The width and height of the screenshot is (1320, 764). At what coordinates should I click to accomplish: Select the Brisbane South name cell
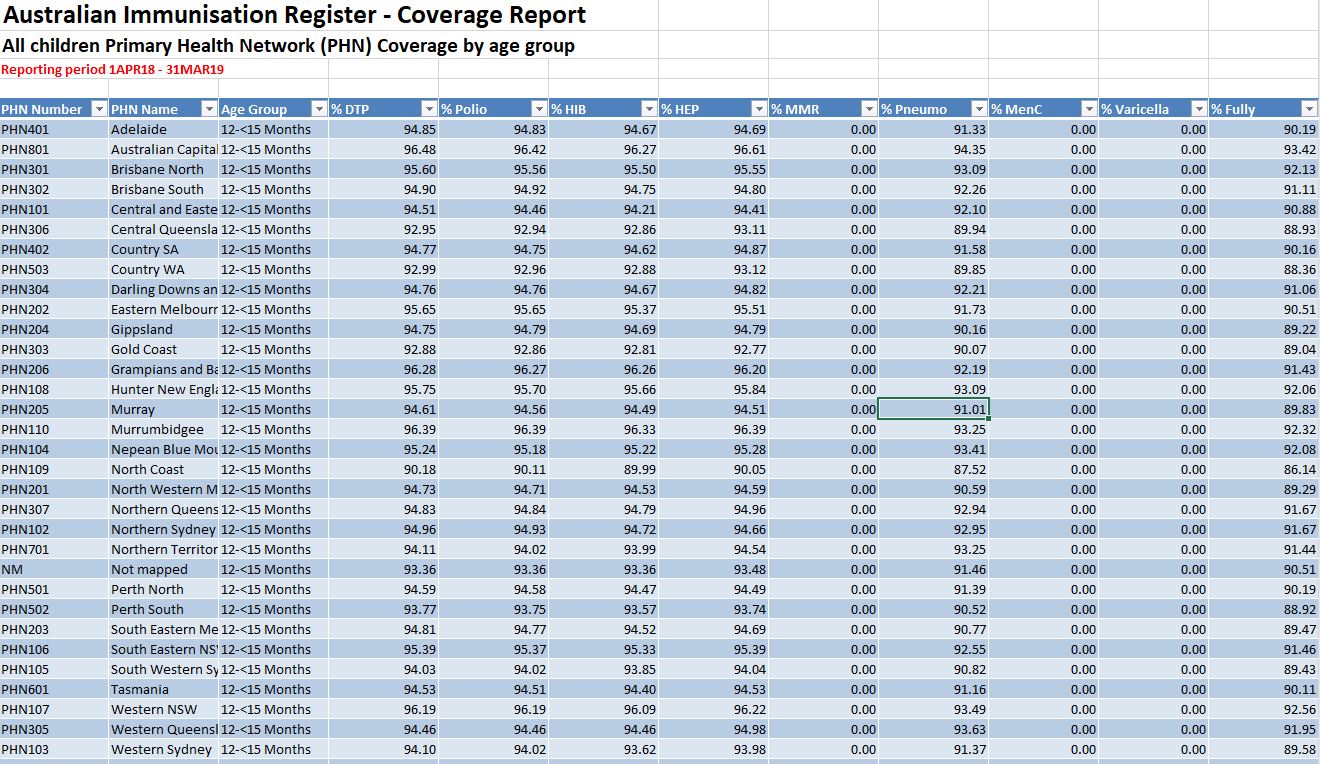click(163, 189)
